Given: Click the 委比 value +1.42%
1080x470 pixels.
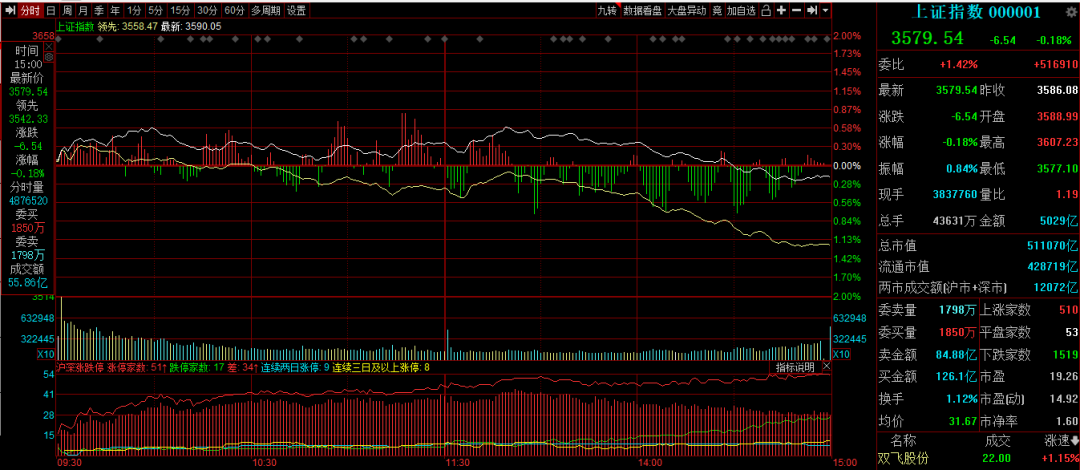Looking at the screenshot, I should (x=958, y=64).
